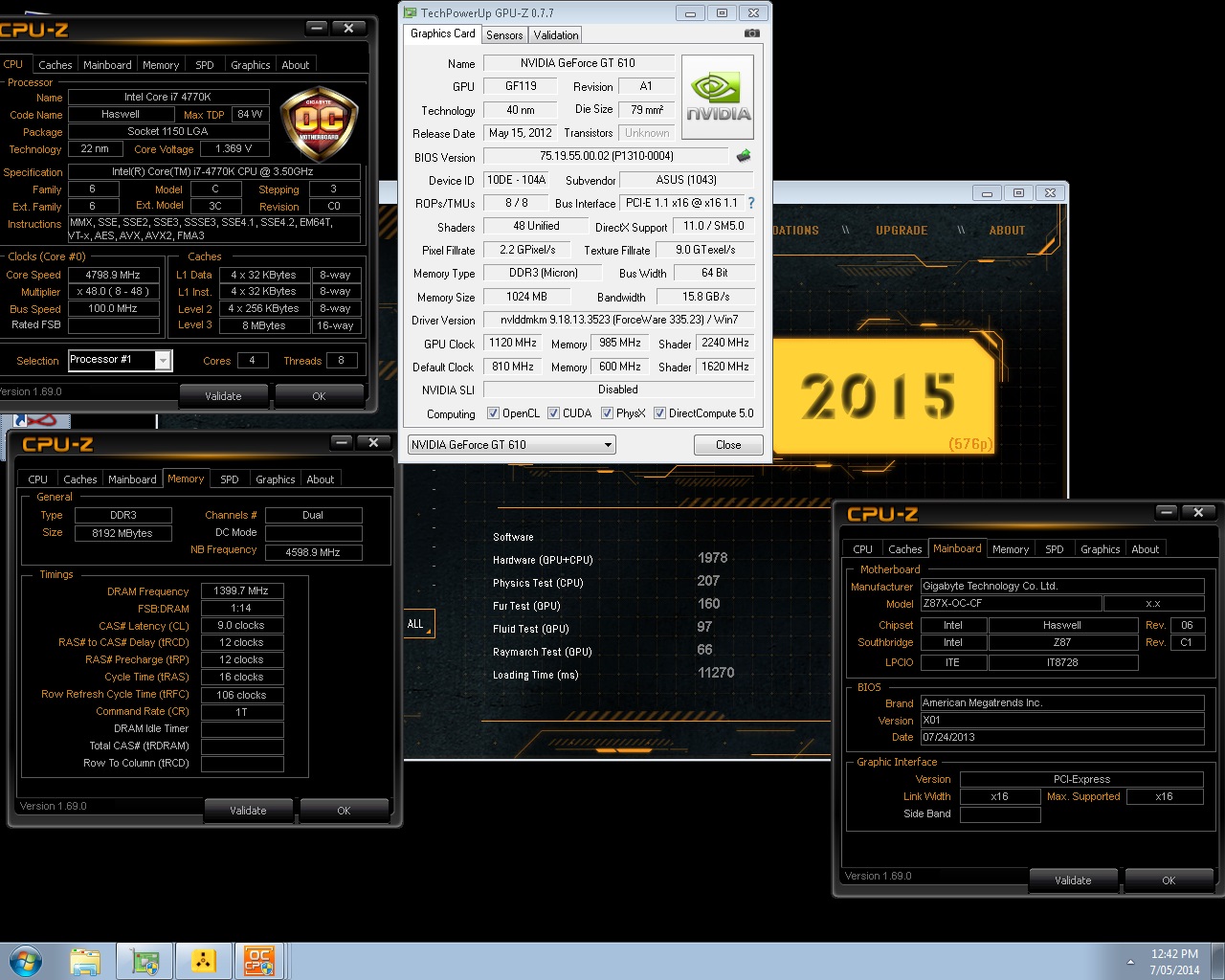This screenshot has width=1225, height=980.
Task: Expand the ALL filter in benchmark window
Action: coord(419,624)
